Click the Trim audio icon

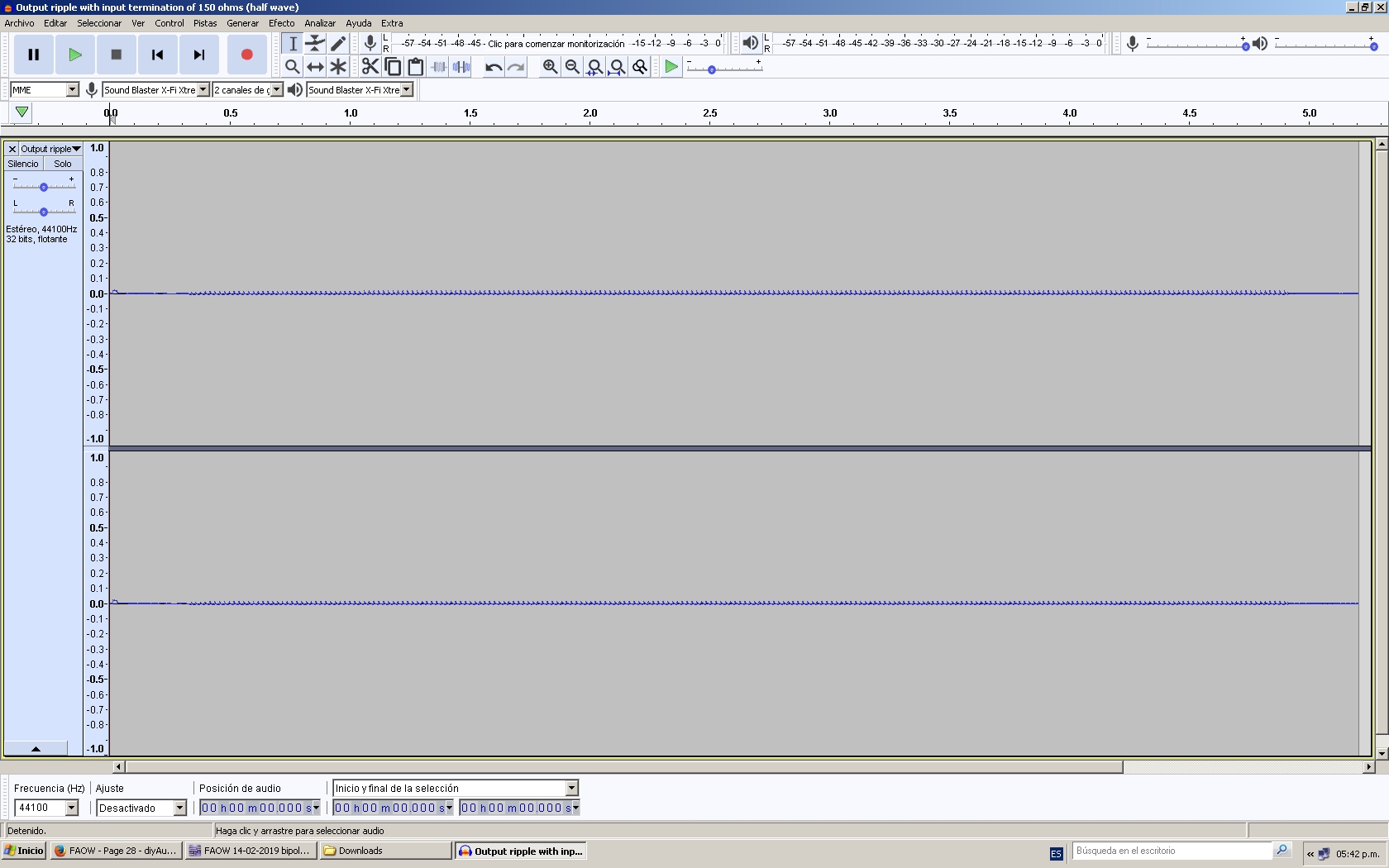438,66
